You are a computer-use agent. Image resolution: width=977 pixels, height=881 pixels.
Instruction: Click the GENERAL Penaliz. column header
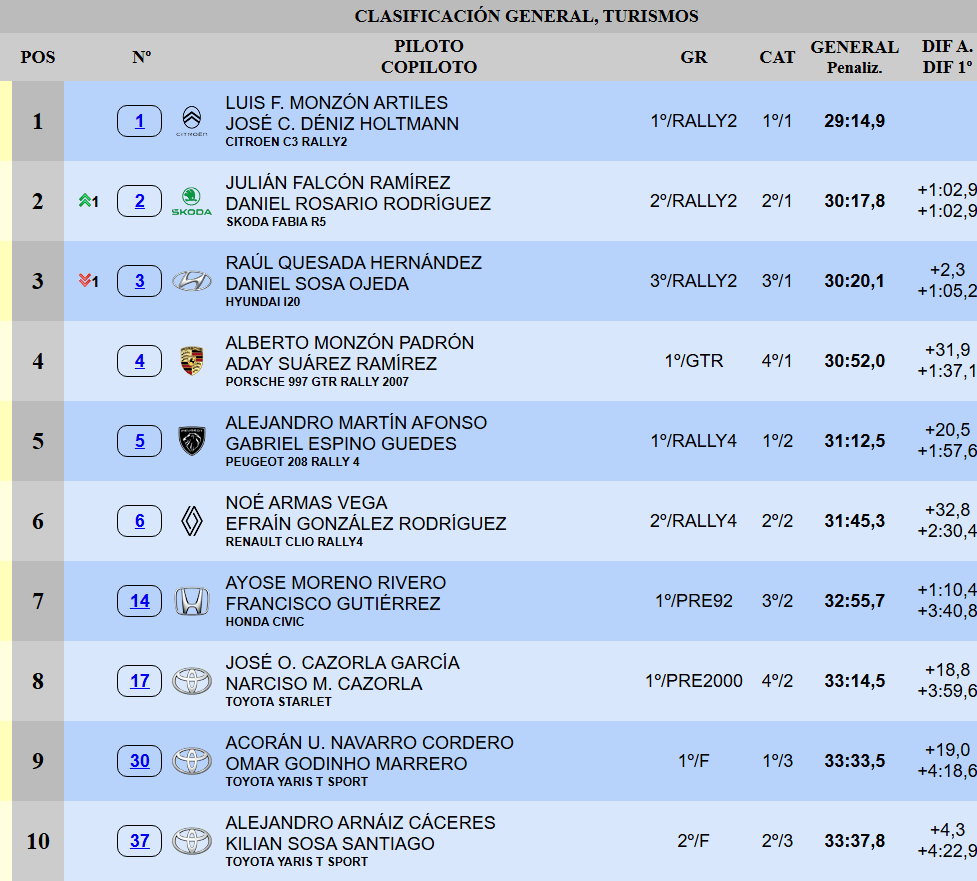click(x=854, y=57)
